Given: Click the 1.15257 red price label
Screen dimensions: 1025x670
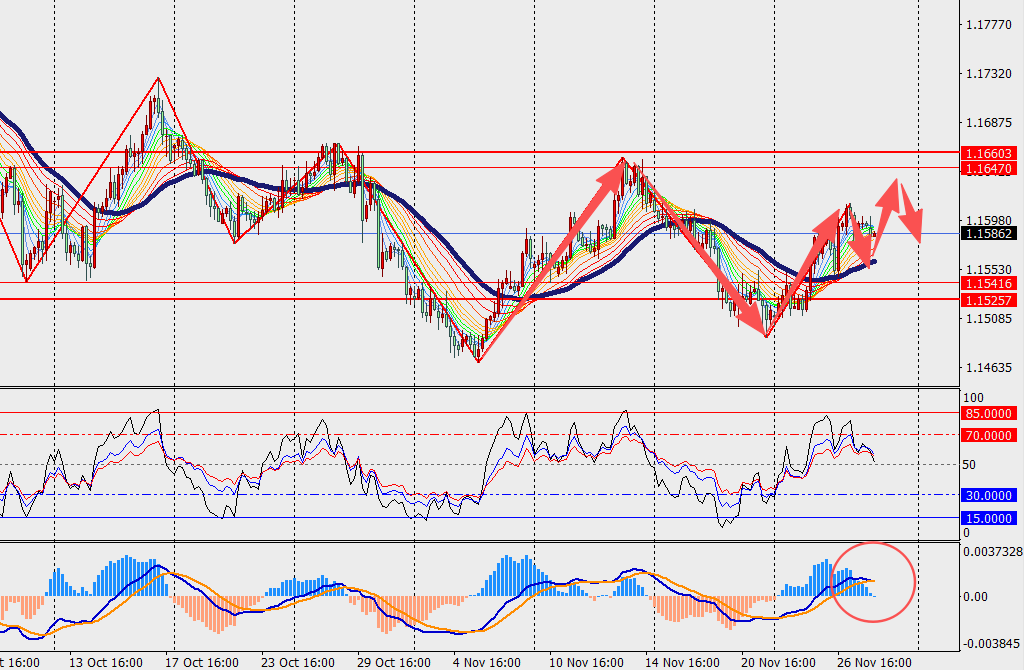Looking at the screenshot, I should click(x=988, y=300).
